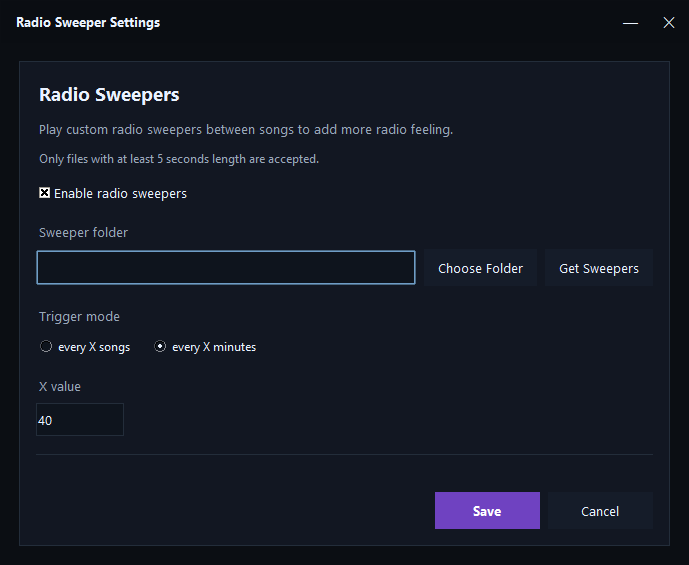Minimize the Radio Sweeper Settings window
Screen dimensions: 689x565
[x=630, y=22]
